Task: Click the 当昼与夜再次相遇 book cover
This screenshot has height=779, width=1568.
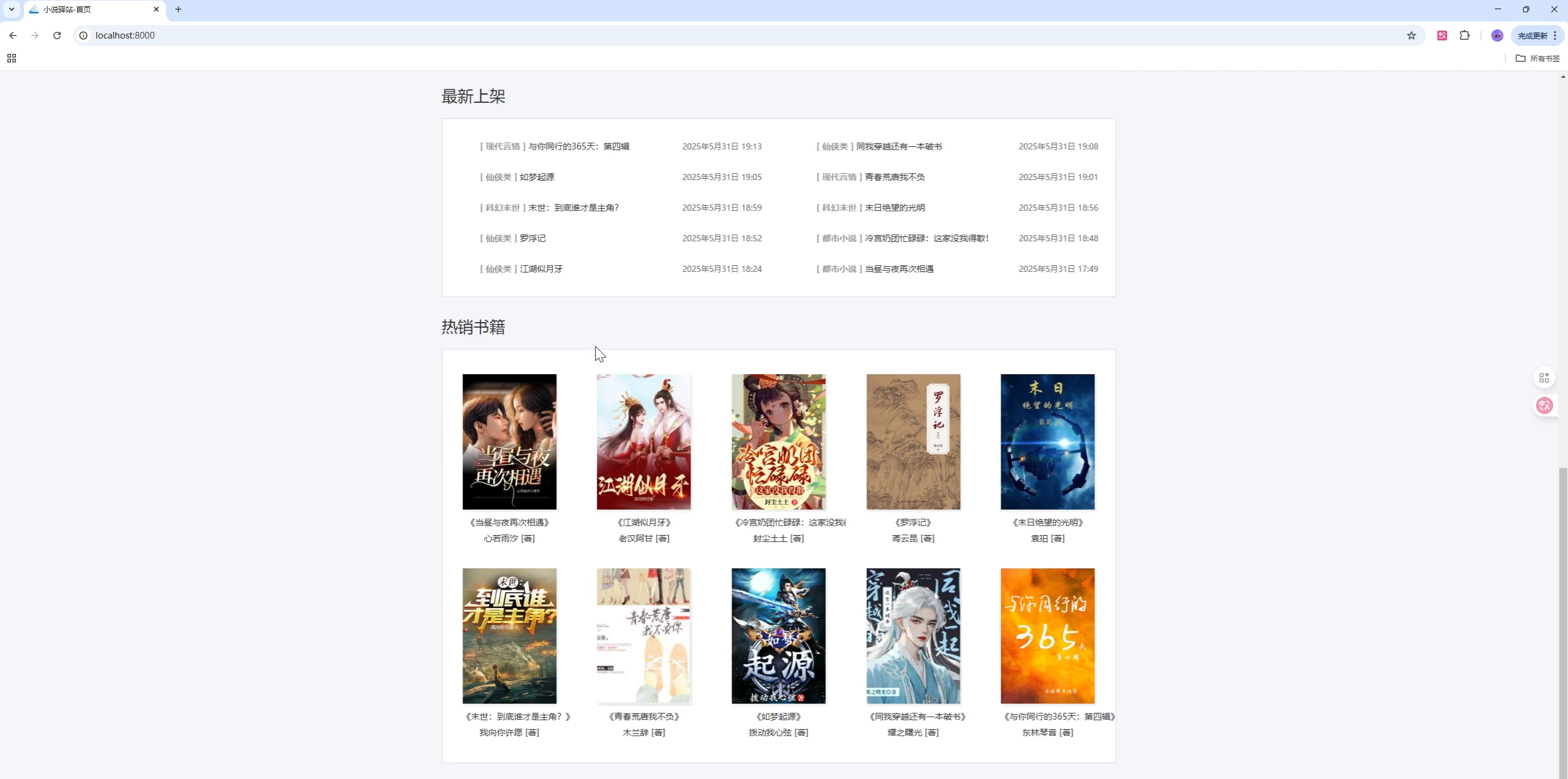Action: (x=509, y=442)
